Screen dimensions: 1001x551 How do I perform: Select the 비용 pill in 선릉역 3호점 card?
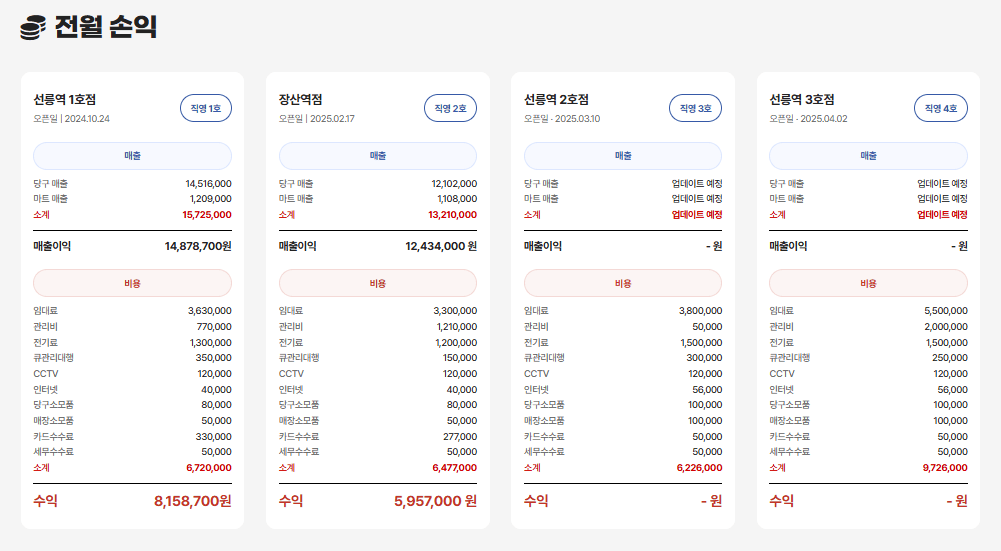click(868, 283)
